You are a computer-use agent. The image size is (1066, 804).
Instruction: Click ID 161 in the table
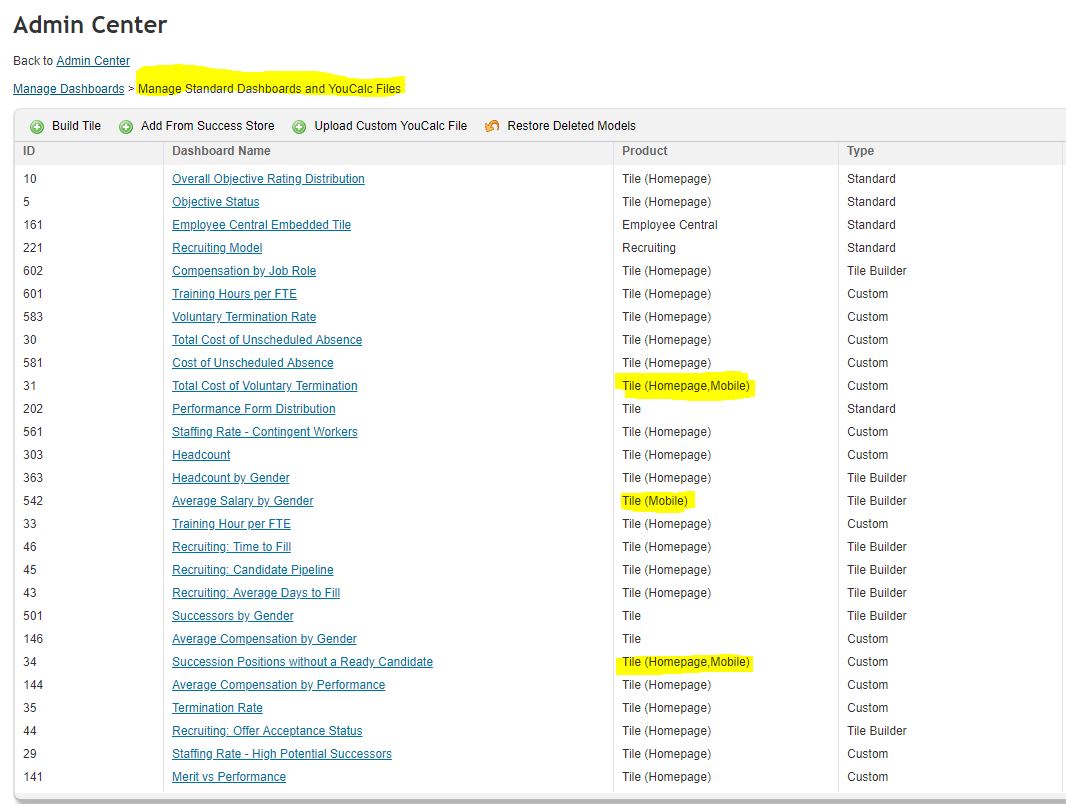[33, 225]
